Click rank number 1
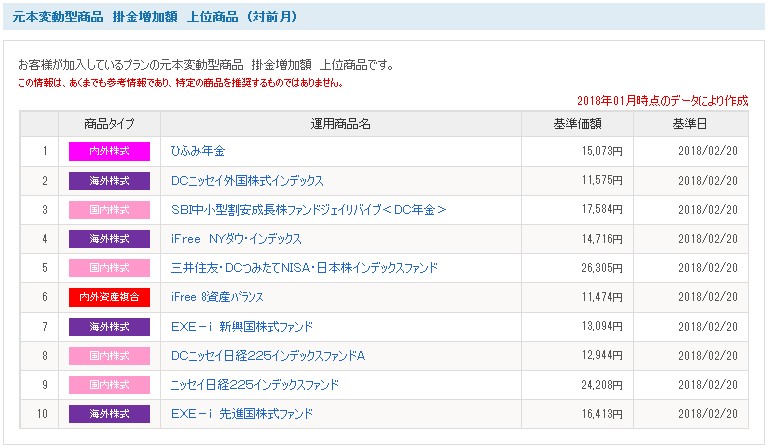768x448 pixels. (x=45, y=151)
